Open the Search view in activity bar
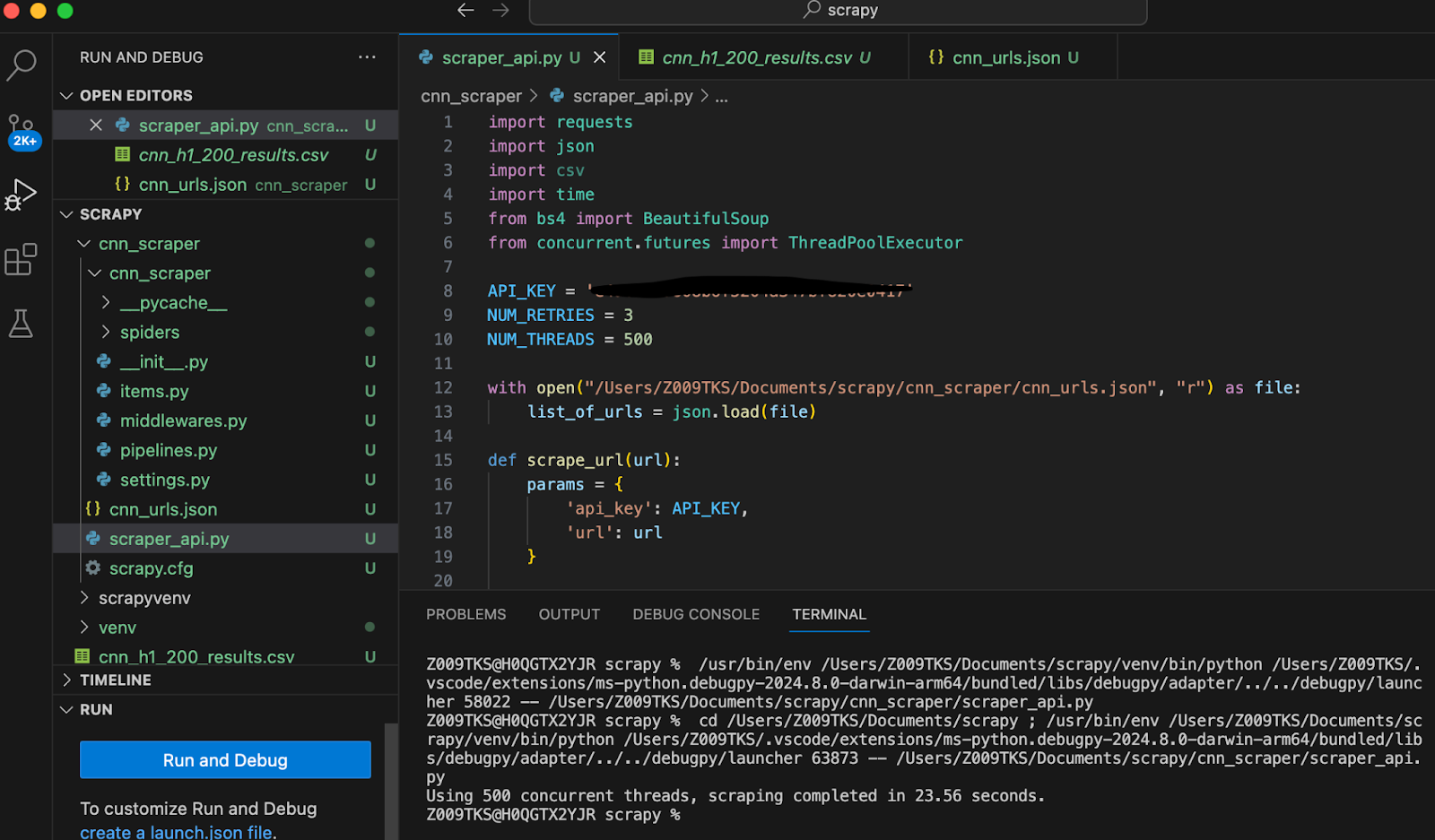1435x840 pixels. [x=22, y=65]
